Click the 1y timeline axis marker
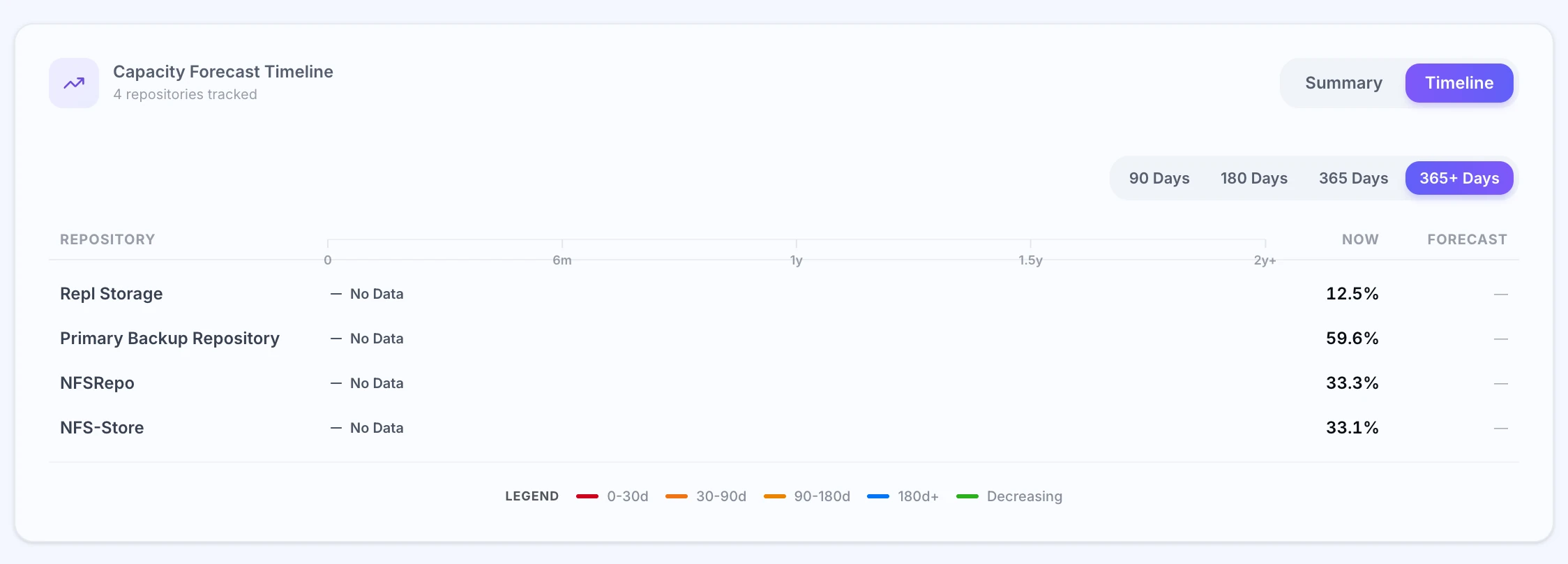Viewport: 1568px width, 564px height. click(x=797, y=260)
